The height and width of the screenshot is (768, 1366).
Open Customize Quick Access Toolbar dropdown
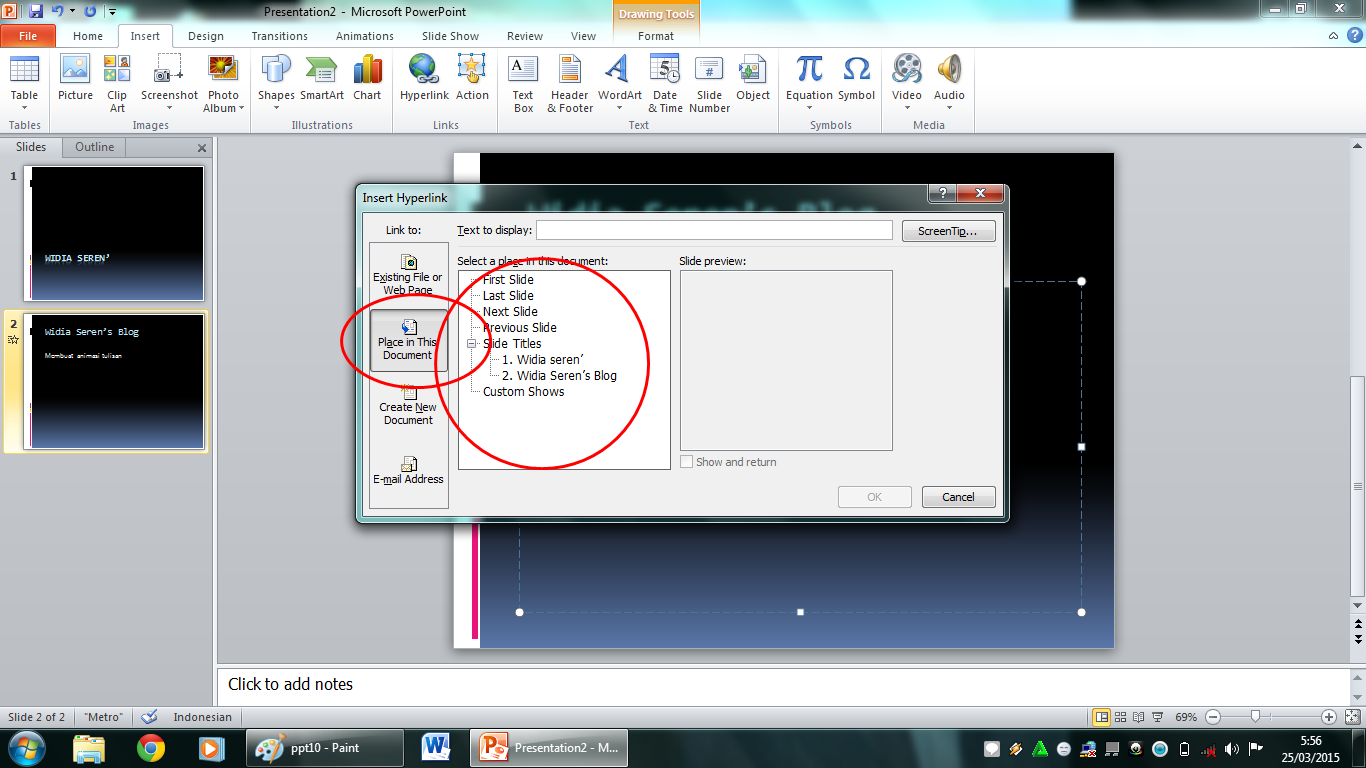[111, 12]
